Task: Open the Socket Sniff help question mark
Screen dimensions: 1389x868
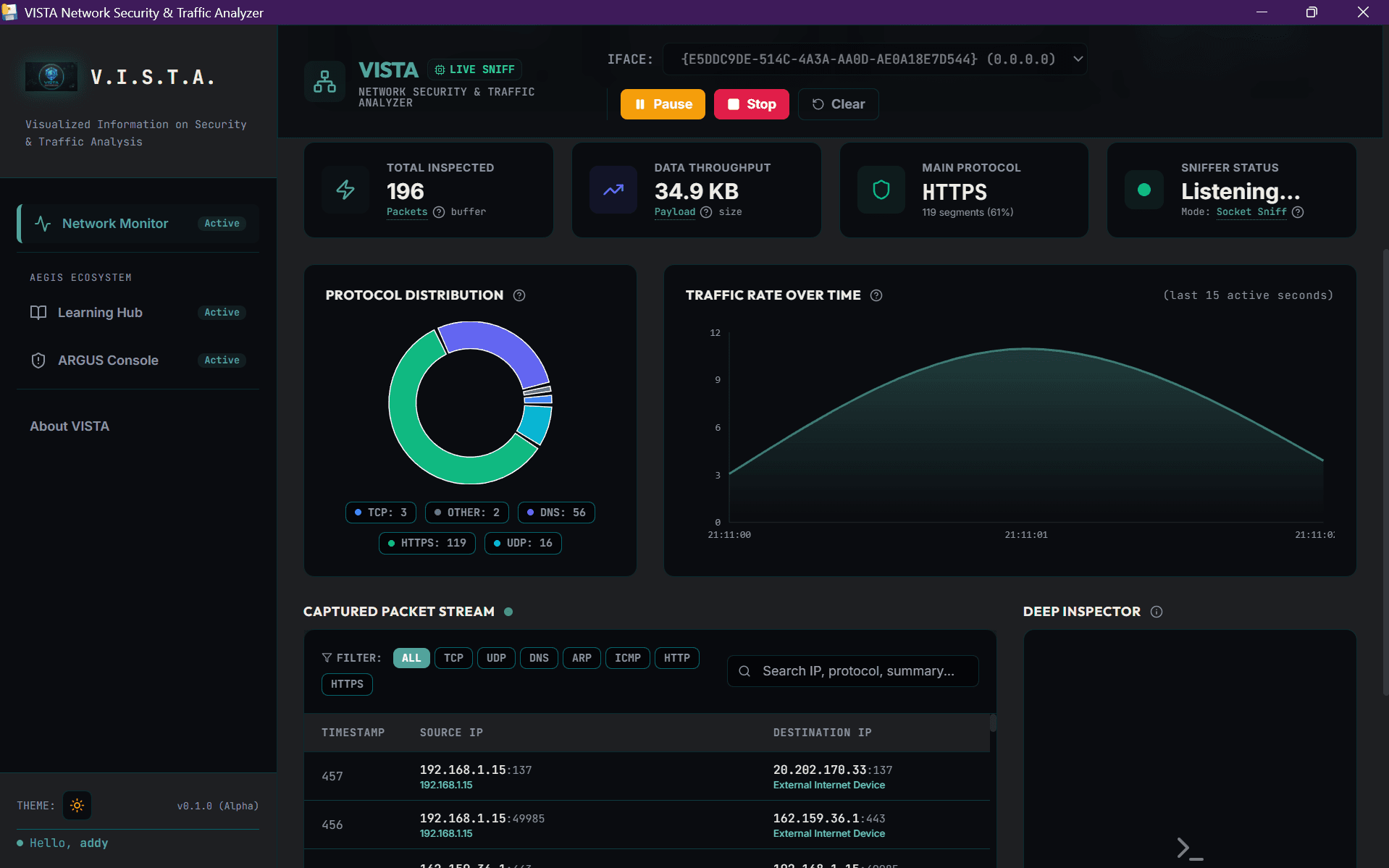Action: click(1298, 212)
